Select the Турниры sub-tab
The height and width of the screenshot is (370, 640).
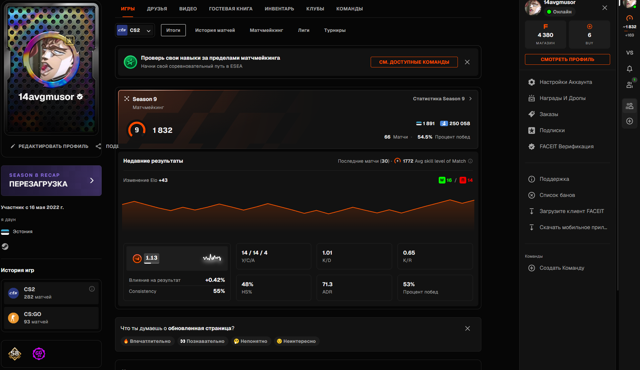335,30
